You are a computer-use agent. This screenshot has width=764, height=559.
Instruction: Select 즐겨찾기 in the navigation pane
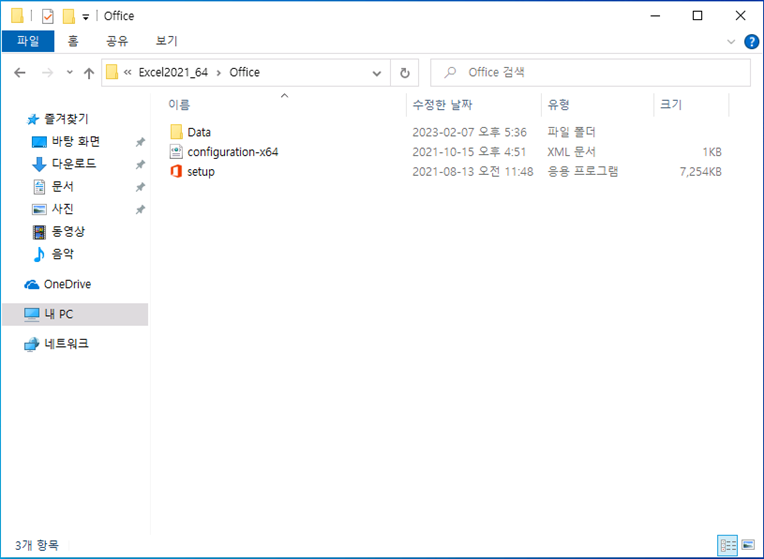66,119
